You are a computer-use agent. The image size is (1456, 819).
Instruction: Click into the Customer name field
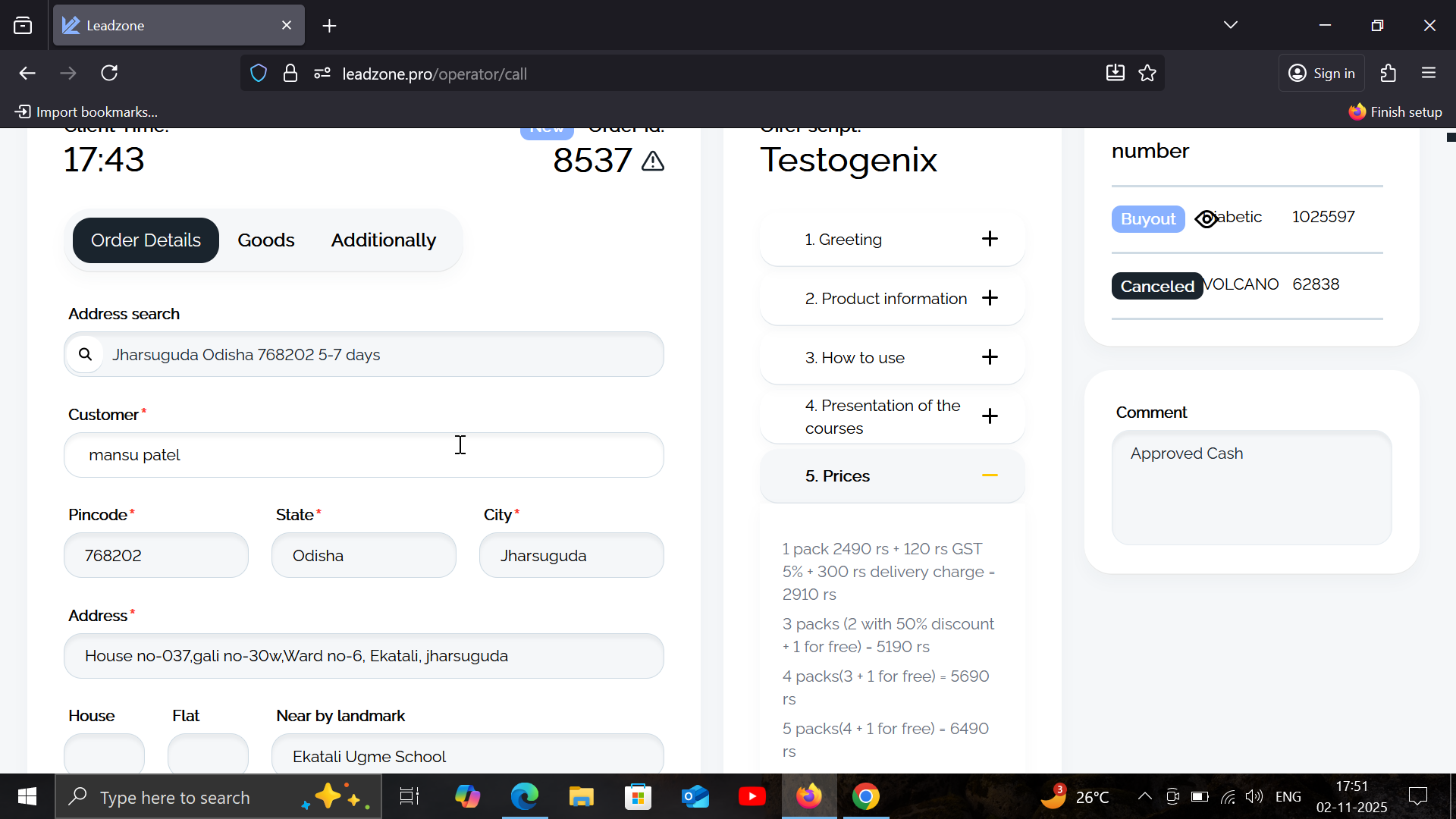pyautogui.click(x=364, y=455)
